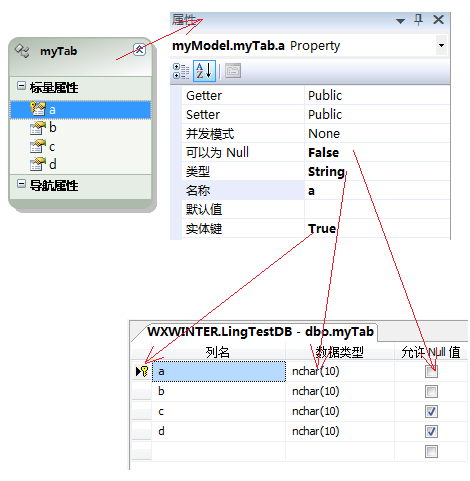
Task: Collapse the 标量属性 section
Action: click(x=21, y=86)
